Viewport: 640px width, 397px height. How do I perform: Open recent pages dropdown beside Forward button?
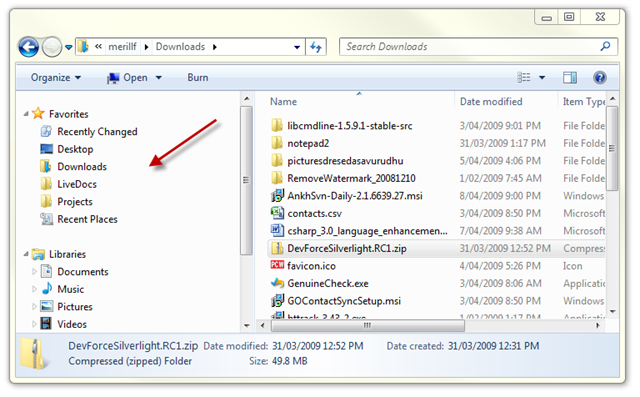pos(69,47)
